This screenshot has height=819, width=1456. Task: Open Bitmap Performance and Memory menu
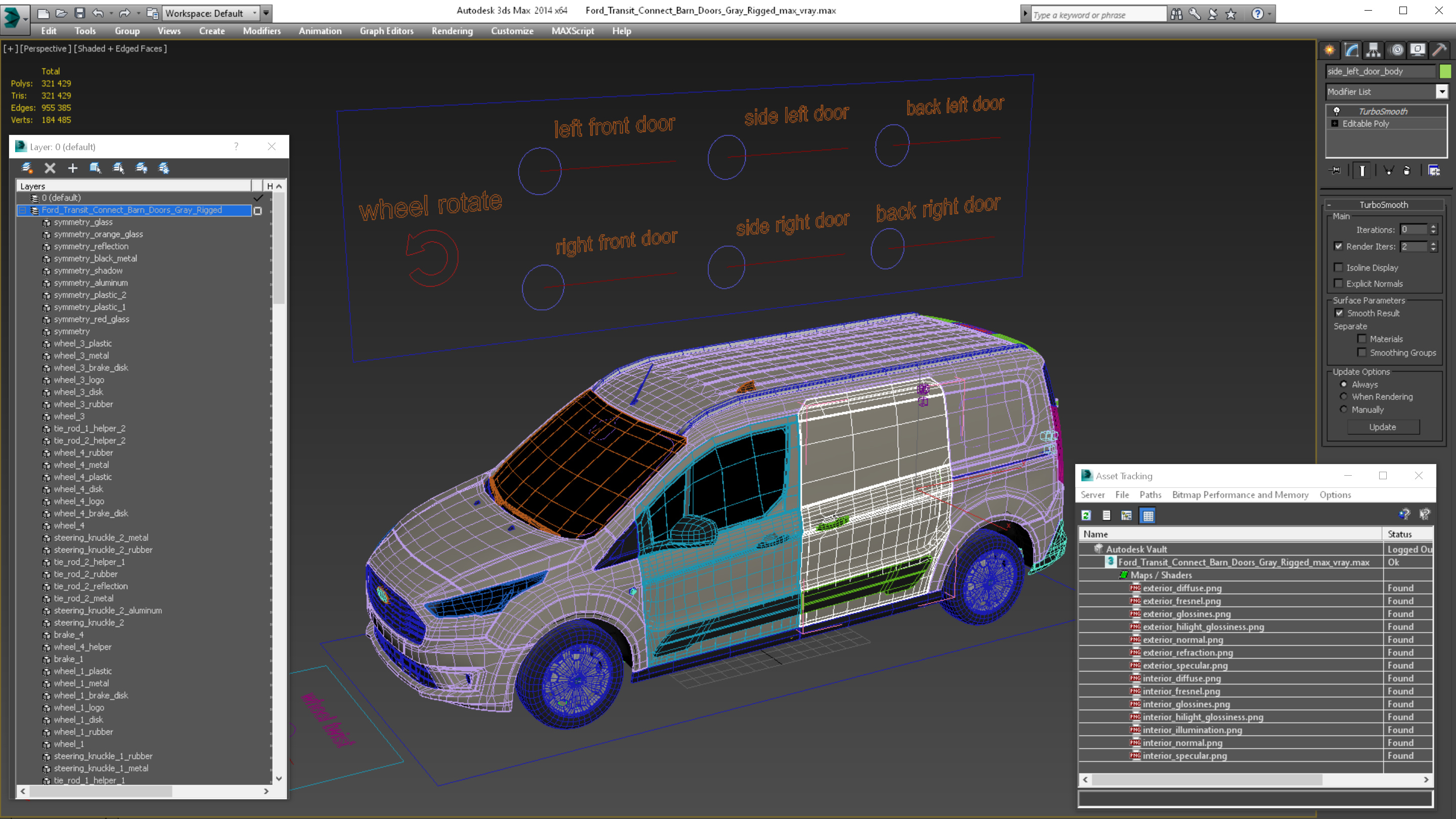tap(1240, 494)
